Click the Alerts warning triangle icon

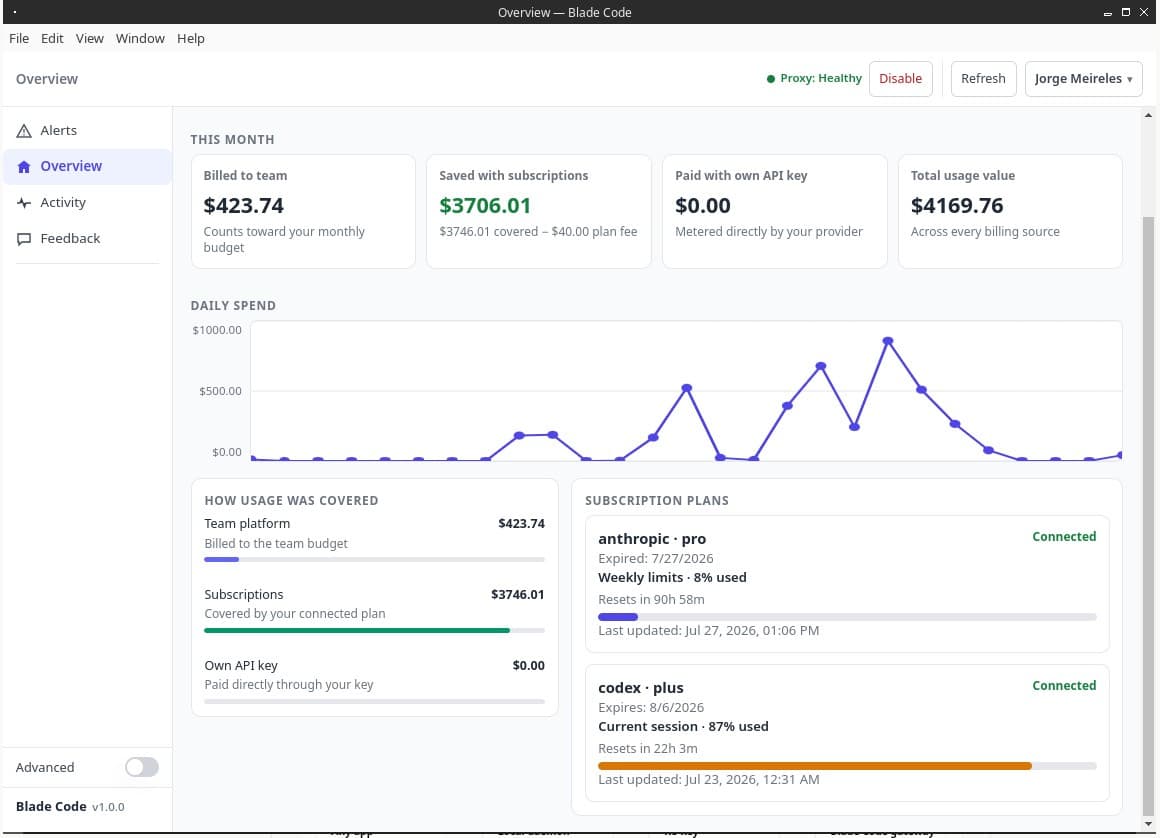[x=24, y=131]
